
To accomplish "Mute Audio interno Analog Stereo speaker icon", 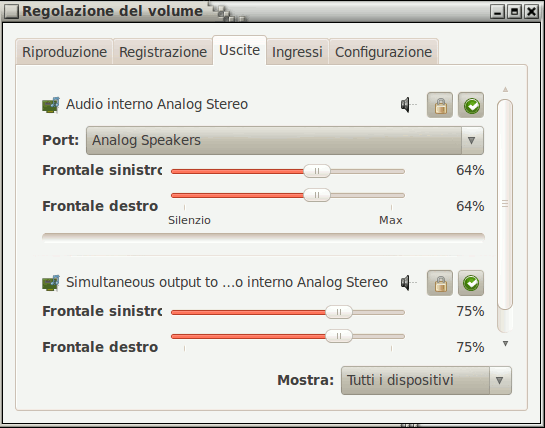I will click(x=408, y=105).
